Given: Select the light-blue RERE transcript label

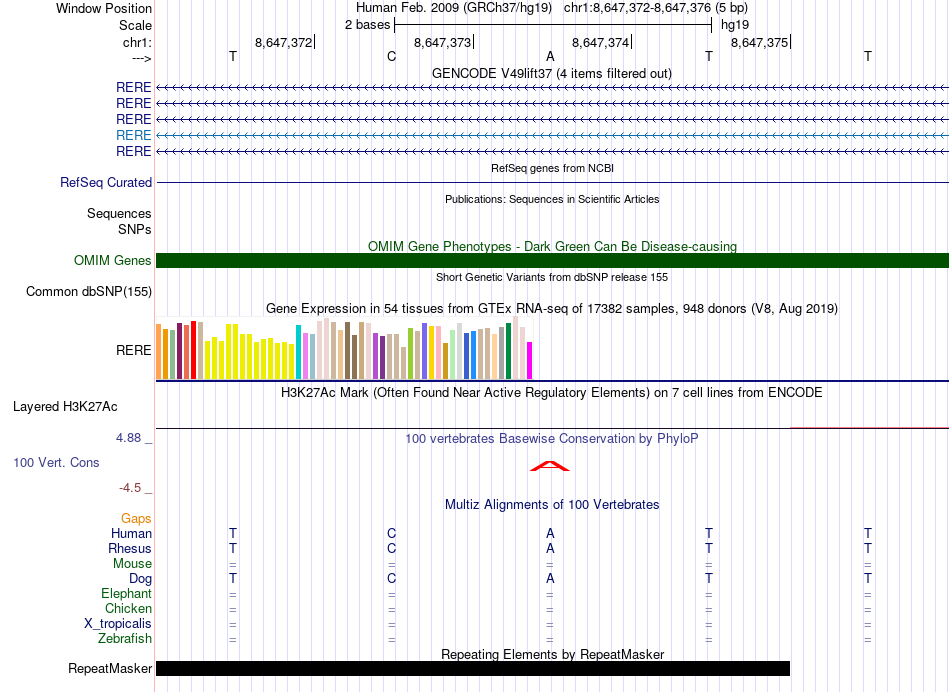Looking at the screenshot, I should click(133, 135).
